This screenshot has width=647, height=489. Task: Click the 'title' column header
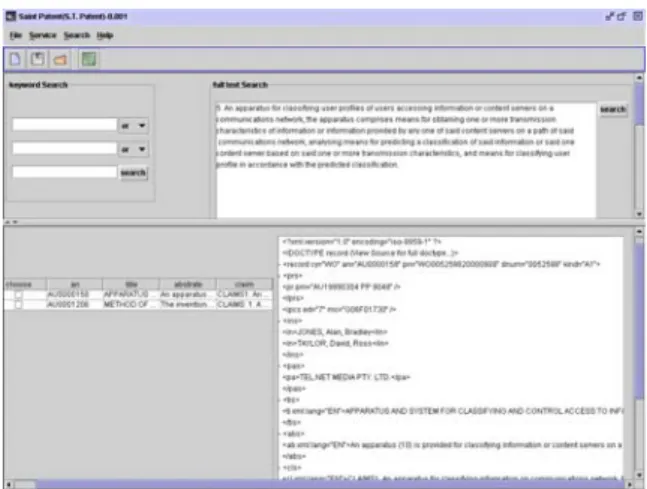pos(131,284)
